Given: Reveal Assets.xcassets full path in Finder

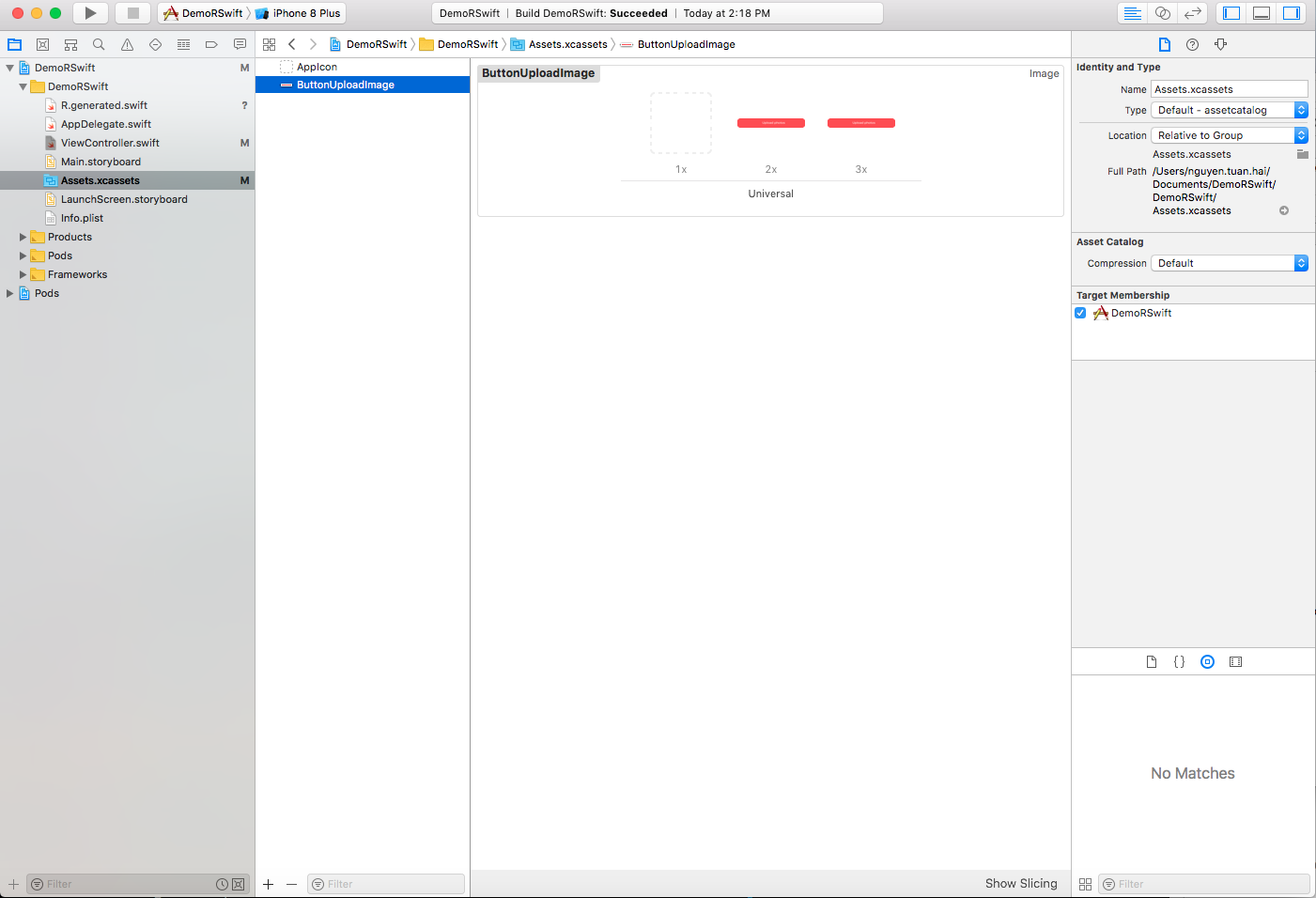Looking at the screenshot, I should 1284,210.
